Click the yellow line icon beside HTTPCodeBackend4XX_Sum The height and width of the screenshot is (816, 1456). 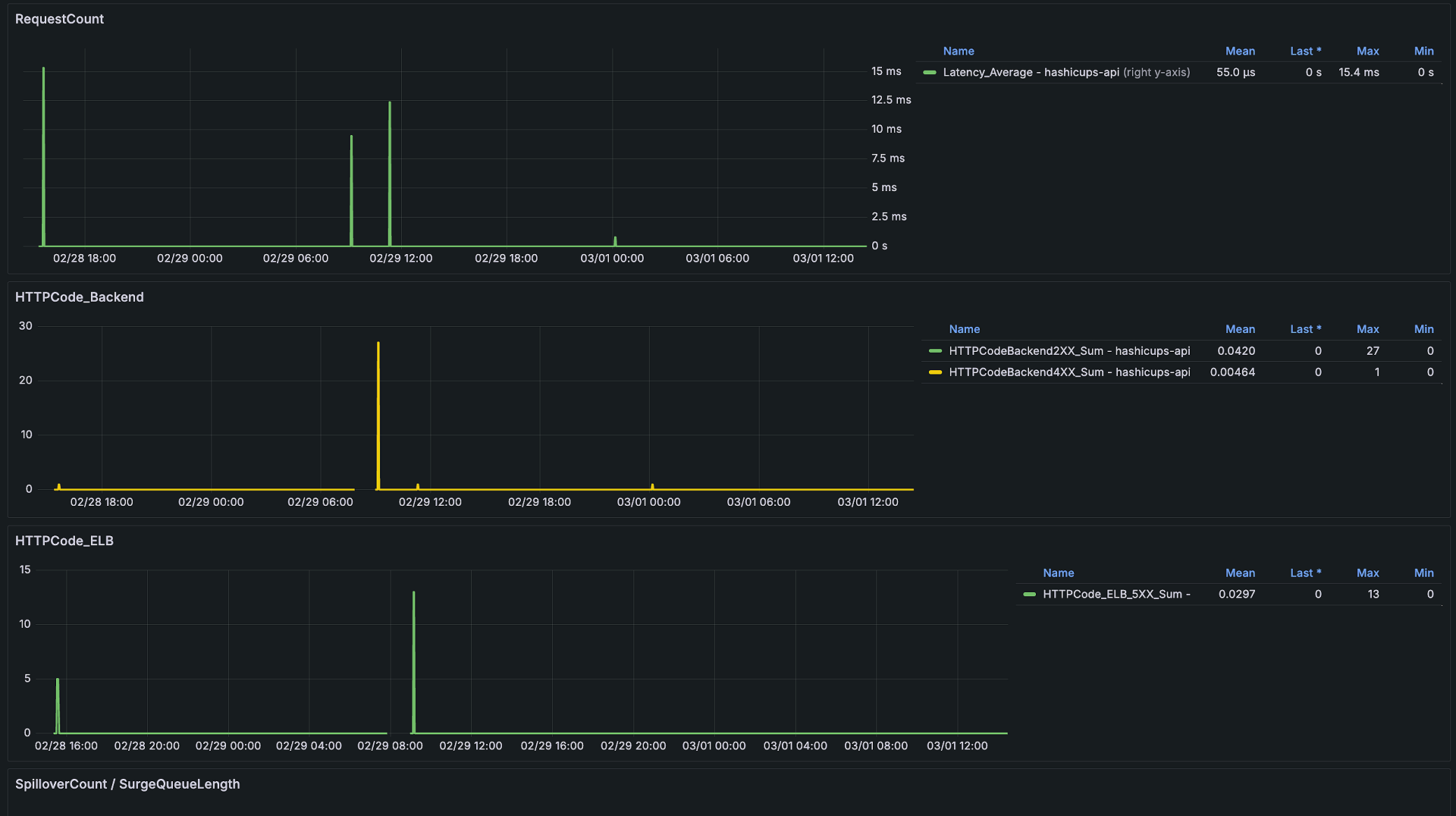coord(935,372)
